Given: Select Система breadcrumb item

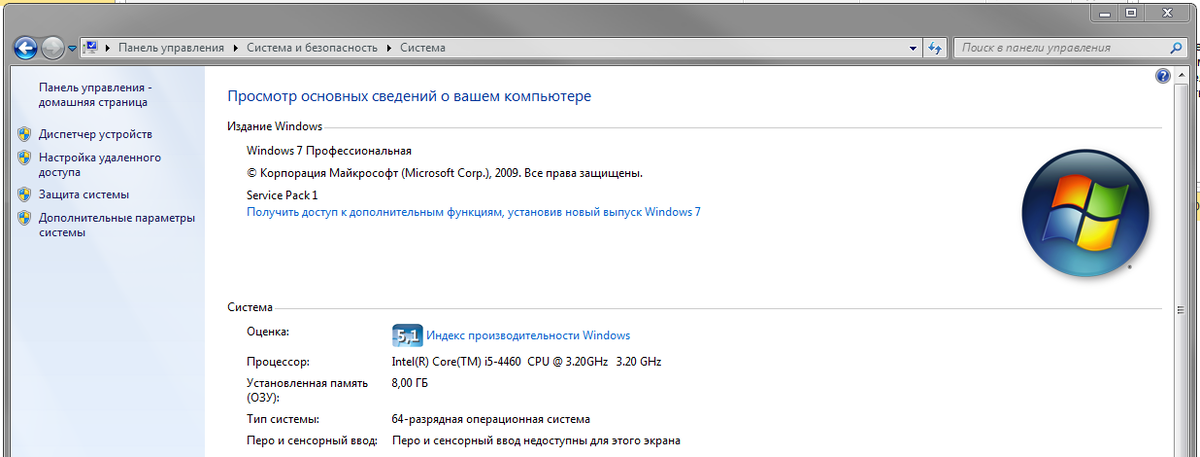Looking at the screenshot, I should coord(423,47).
